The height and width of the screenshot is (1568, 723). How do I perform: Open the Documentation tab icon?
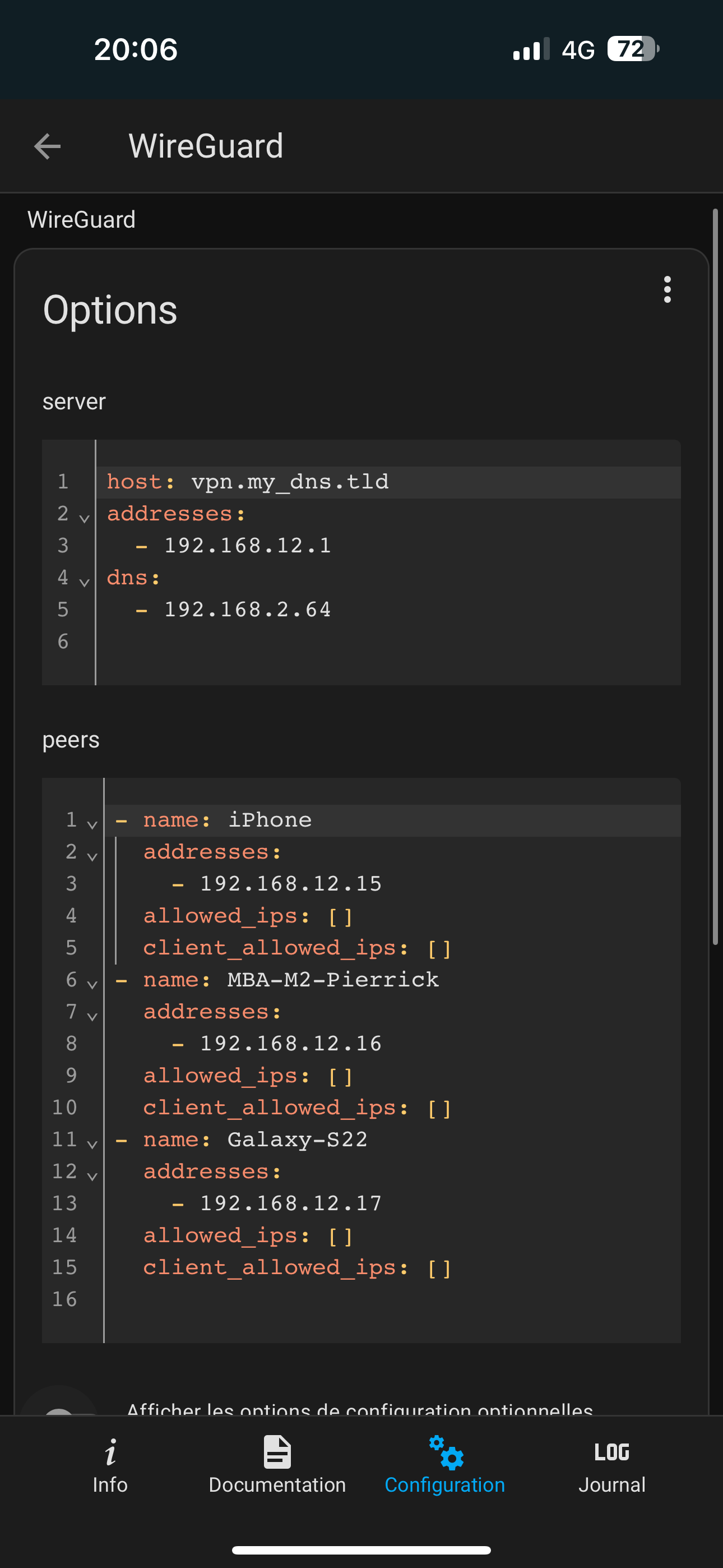pos(277,1452)
